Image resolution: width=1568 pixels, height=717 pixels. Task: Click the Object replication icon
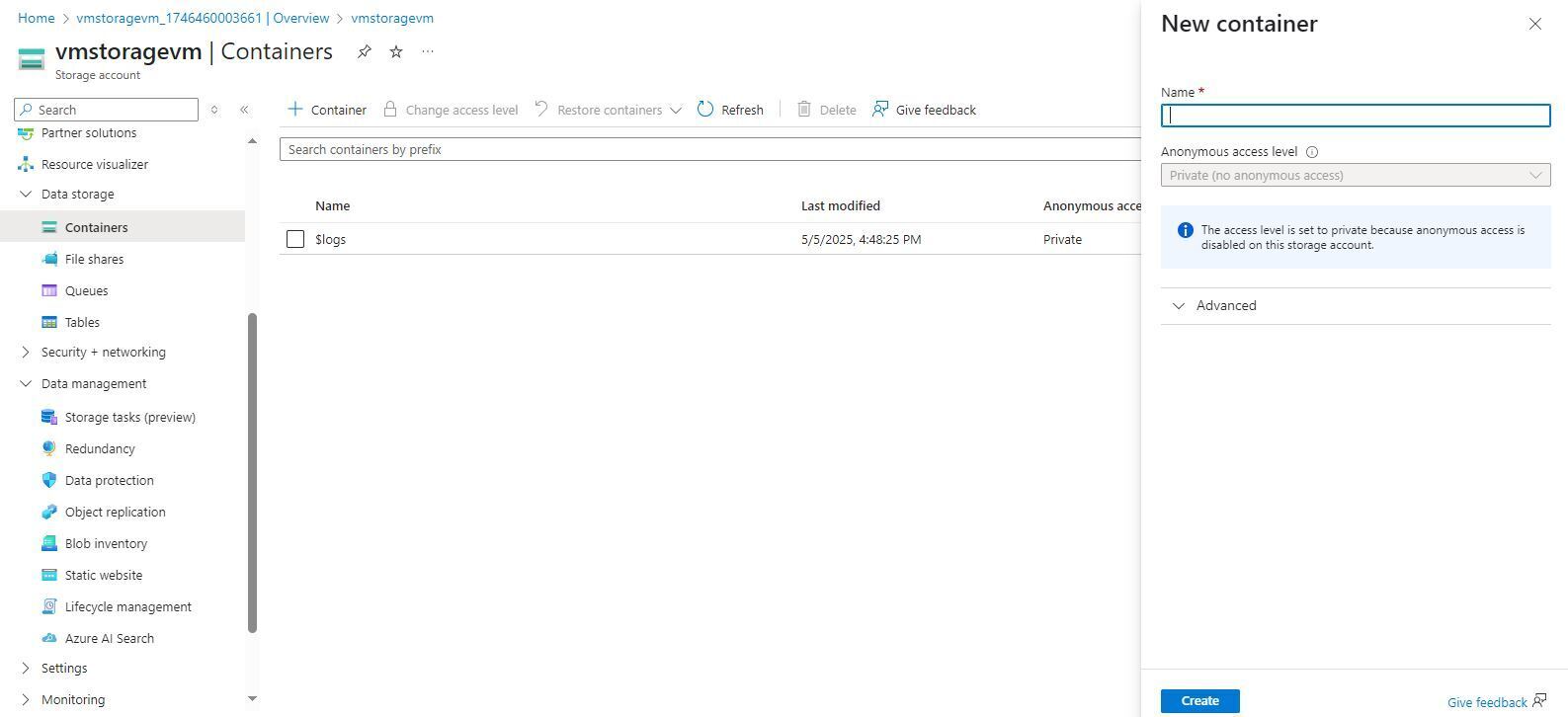(49, 512)
